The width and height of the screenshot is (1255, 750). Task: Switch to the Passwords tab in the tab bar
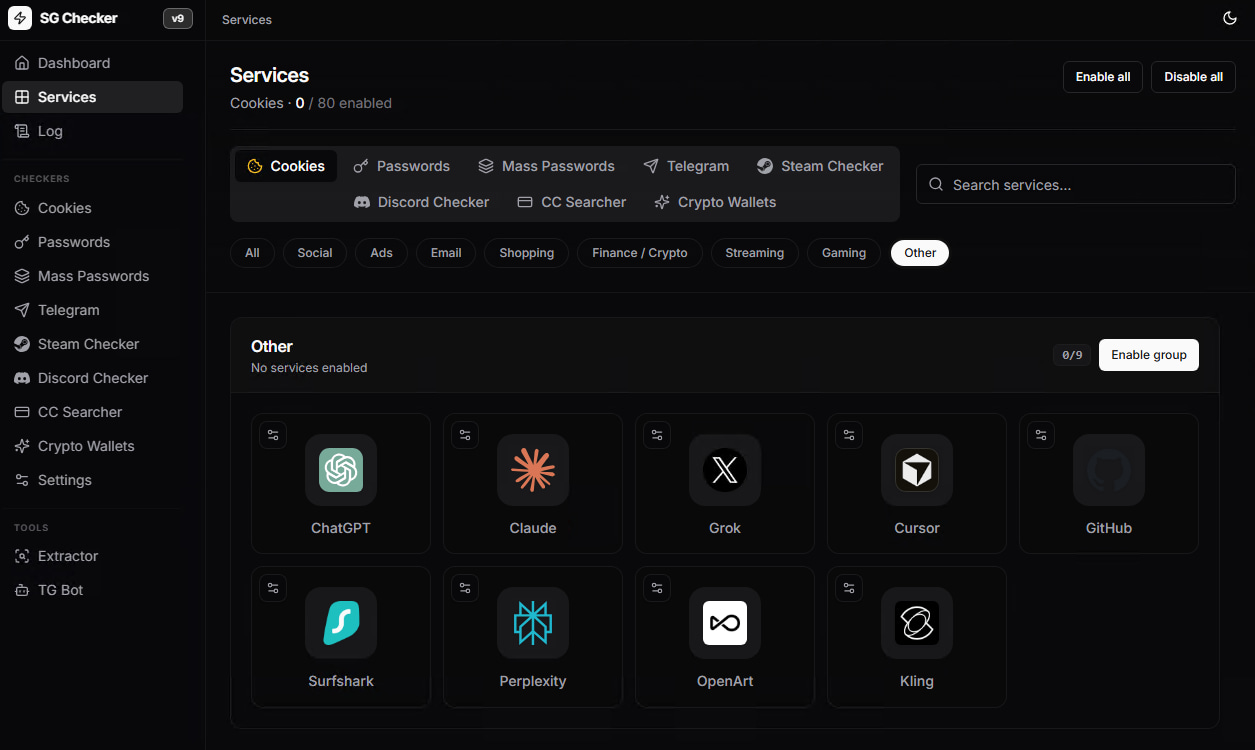pos(402,166)
